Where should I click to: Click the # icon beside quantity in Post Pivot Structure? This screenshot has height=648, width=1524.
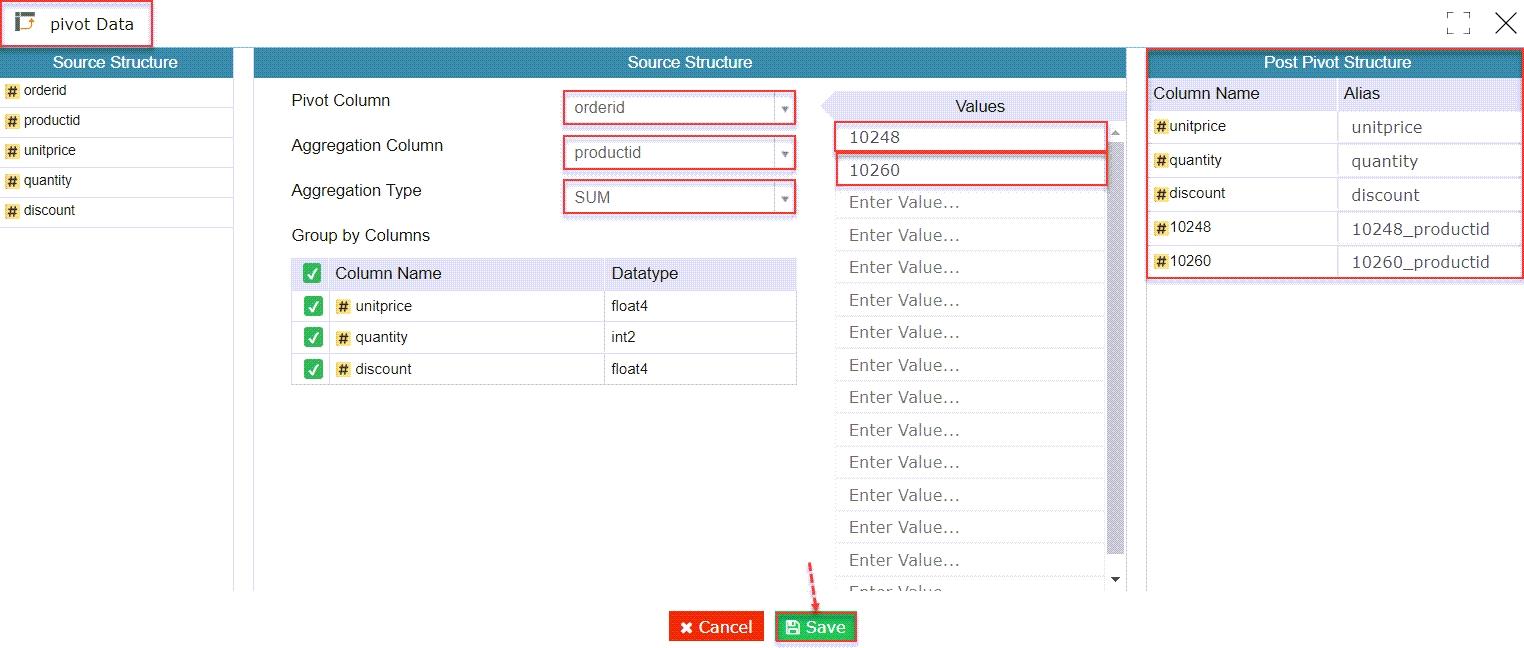point(1160,160)
